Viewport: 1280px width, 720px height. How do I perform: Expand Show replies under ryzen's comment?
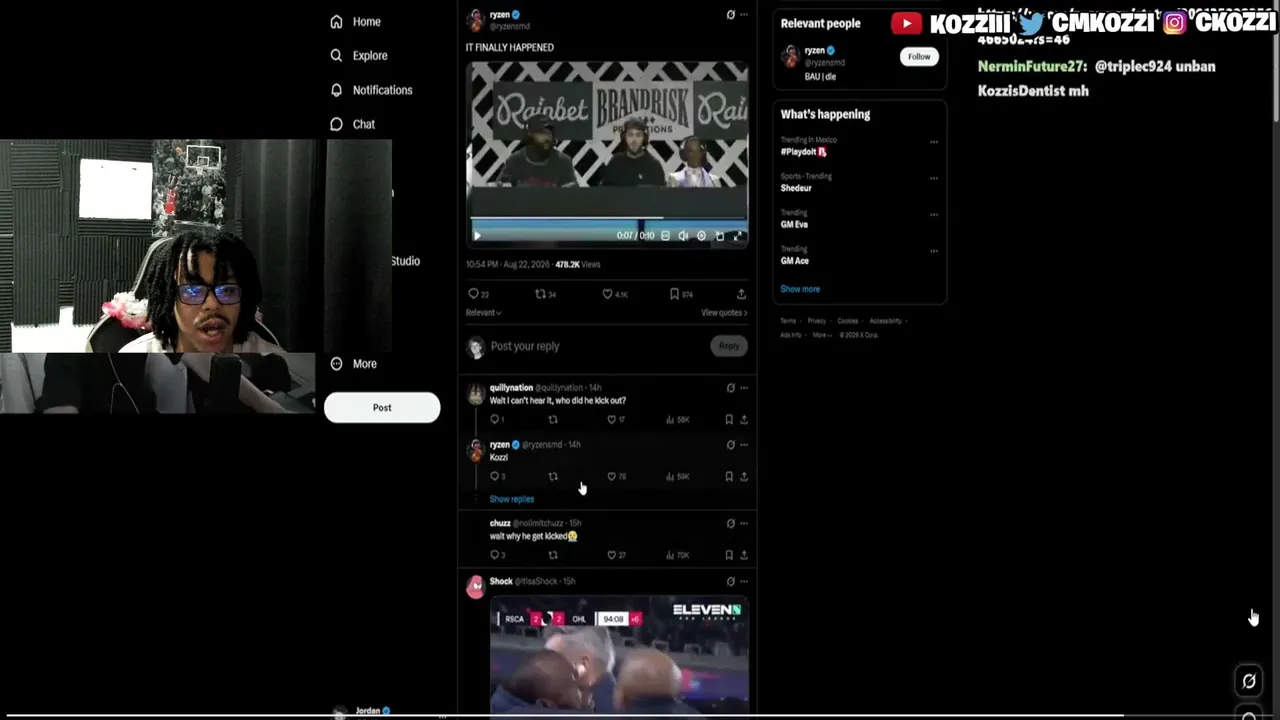[x=511, y=499]
